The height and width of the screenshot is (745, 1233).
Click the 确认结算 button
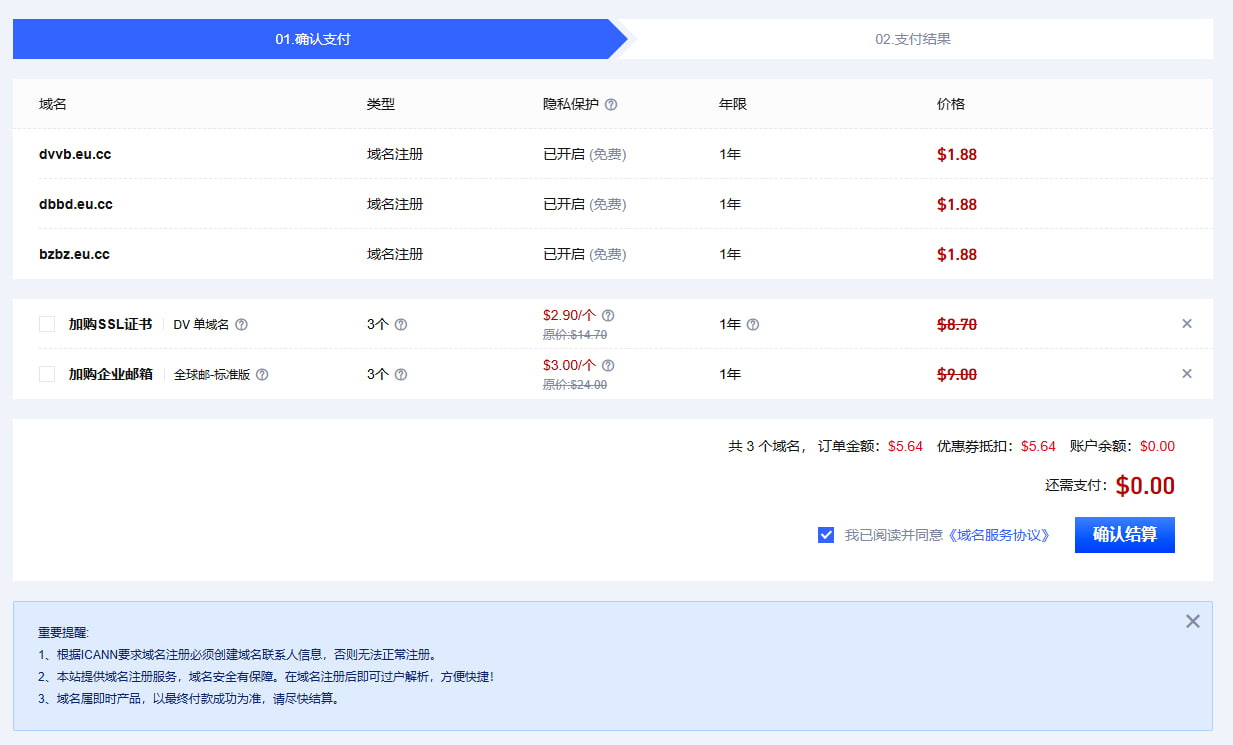click(1125, 535)
